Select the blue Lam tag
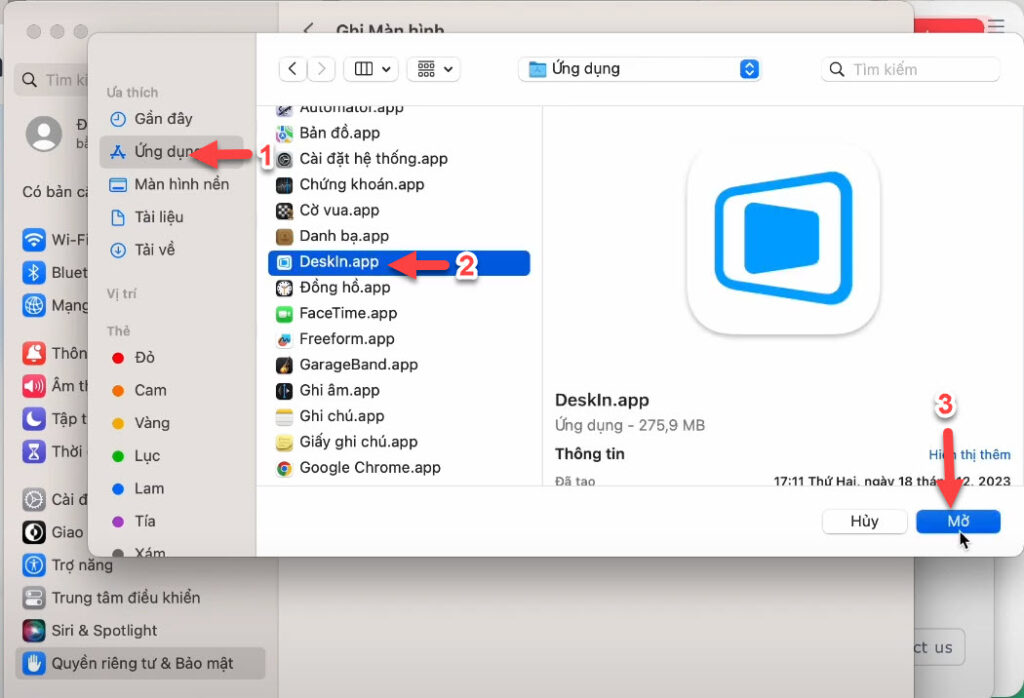1024x698 pixels. point(148,489)
